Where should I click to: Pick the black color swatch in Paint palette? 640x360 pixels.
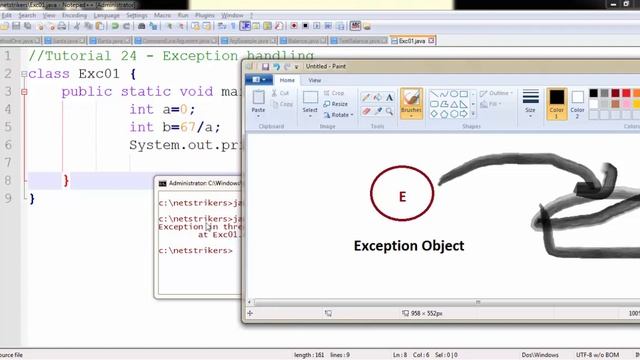tap(593, 93)
